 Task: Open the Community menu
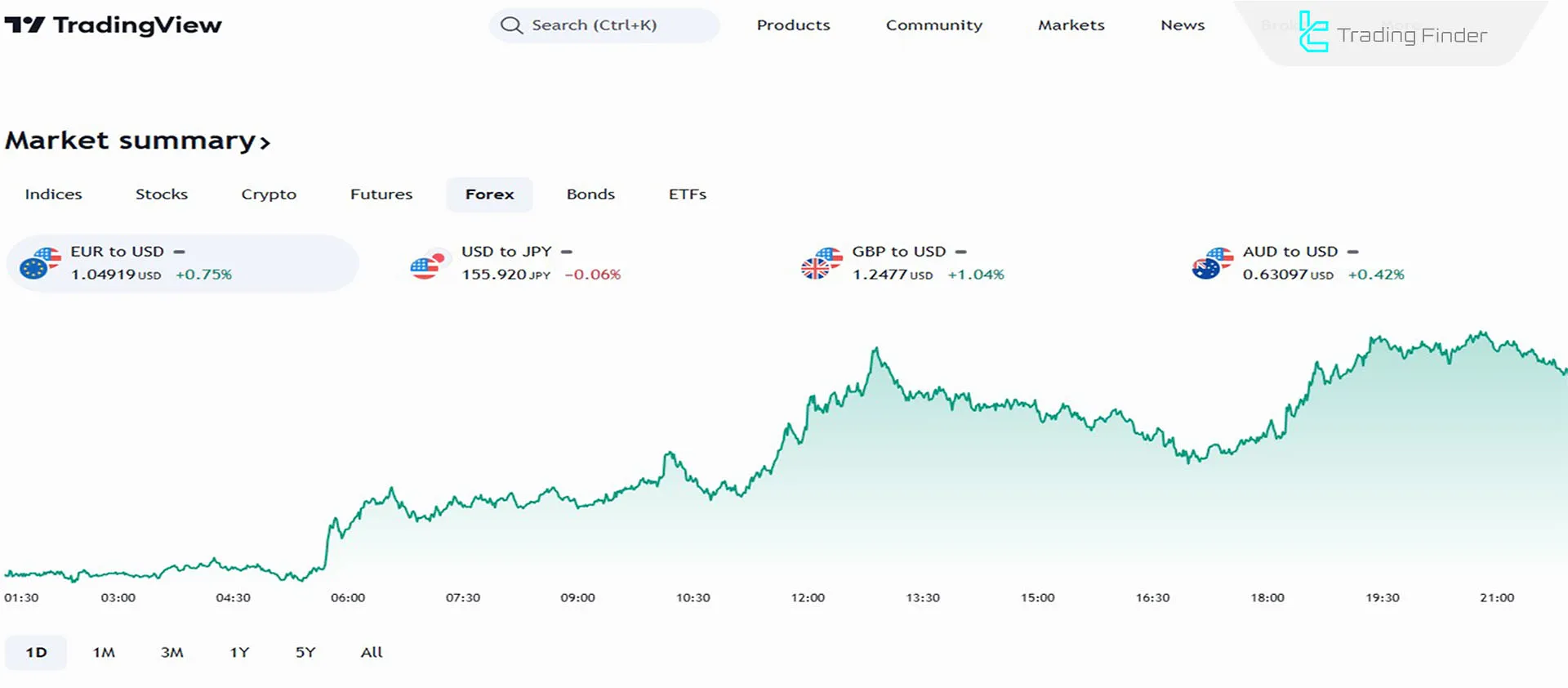(x=934, y=25)
